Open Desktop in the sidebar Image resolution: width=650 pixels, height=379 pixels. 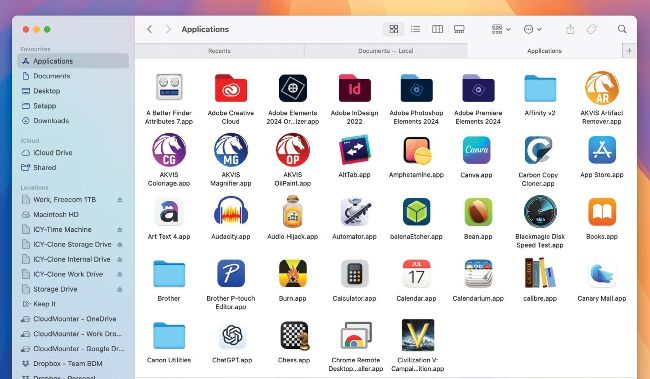pos(73,91)
